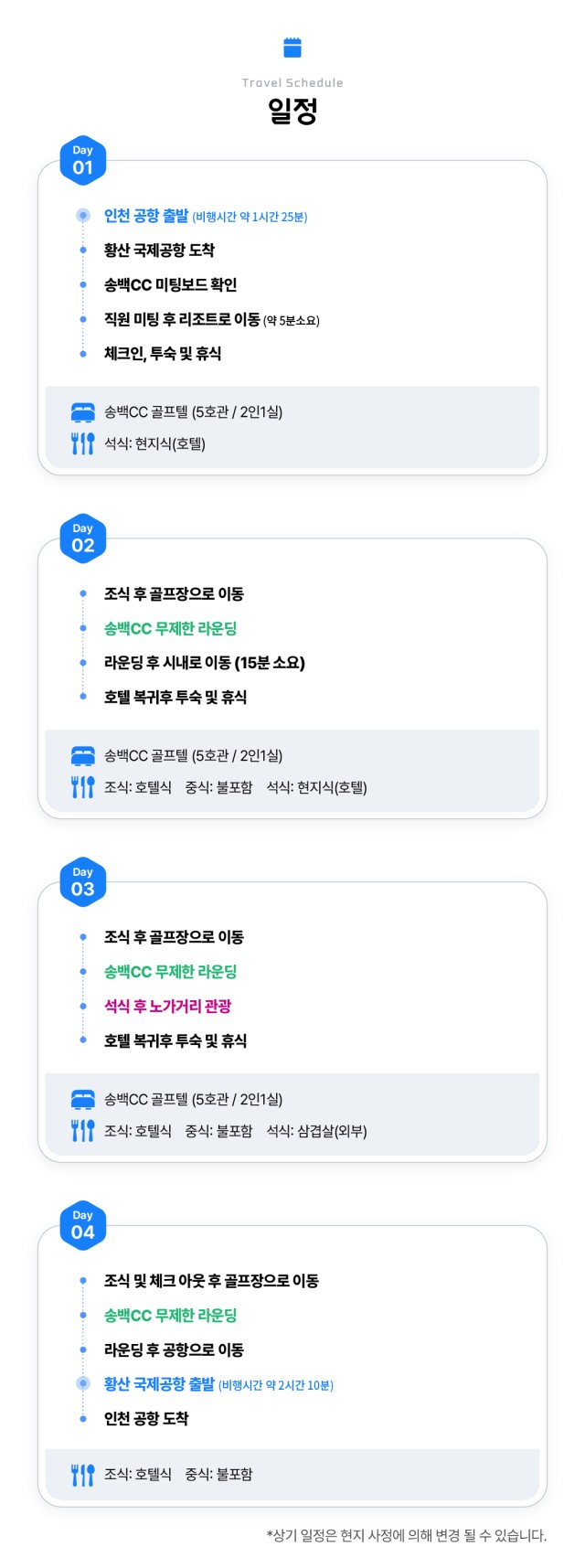Select the bed icon in Day 03
Screen dimensions: 585x1568
pos(83,1099)
